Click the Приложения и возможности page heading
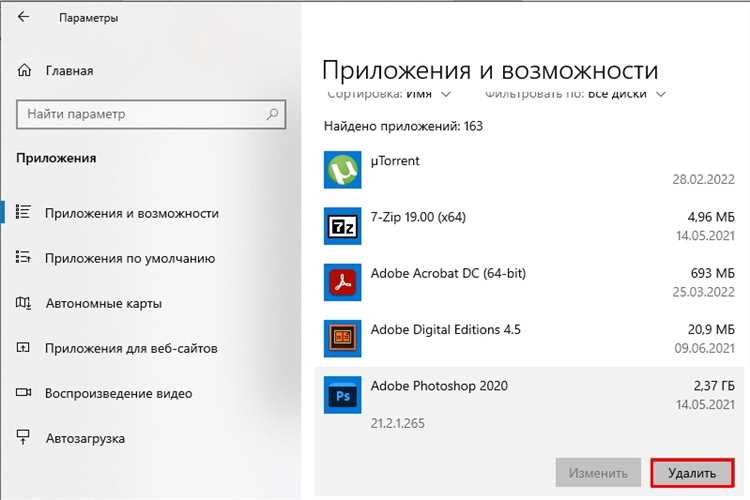 click(490, 71)
